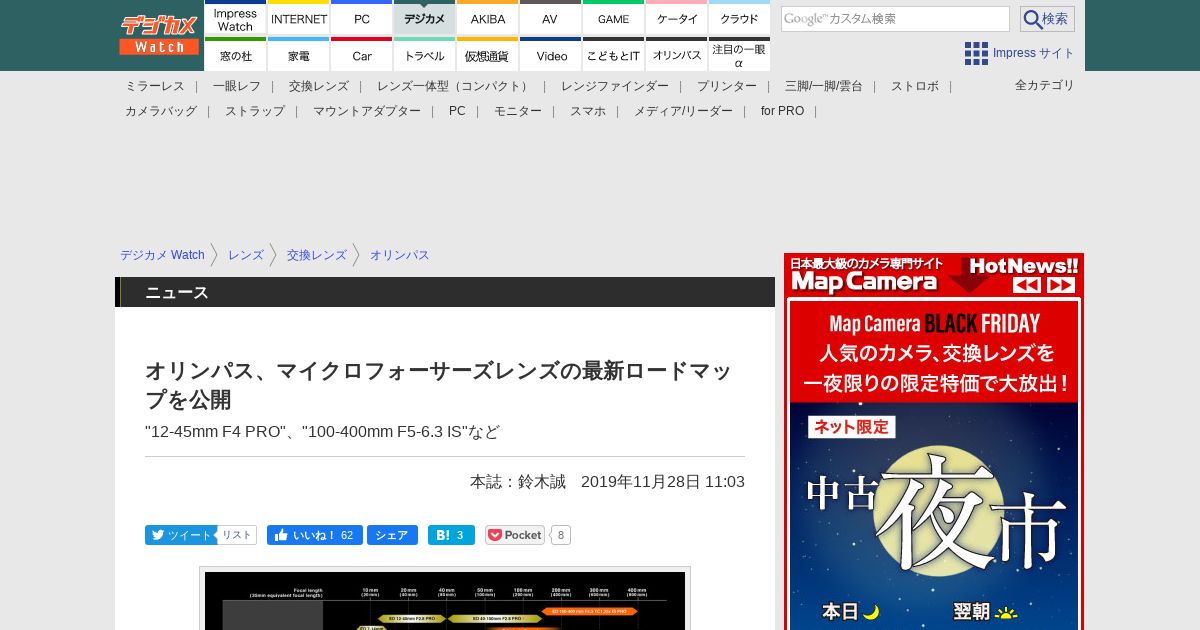Open the GAME nav tab
This screenshot has width=1200, height=630.
click(x=613, y=19)
